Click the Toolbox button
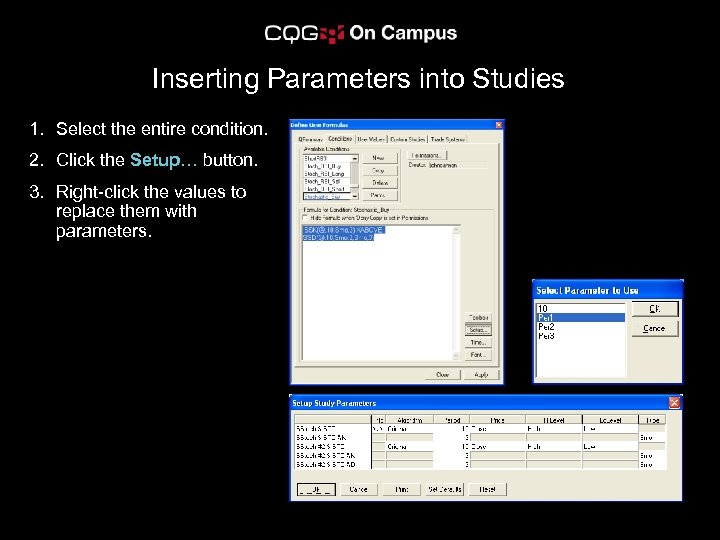Image resolution: width=720 pixels, height=540 pixels. (478, 317)
